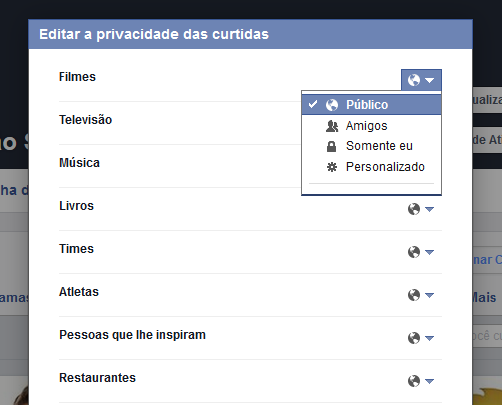
Task: Select the Público menu entry
Action: [371, 105]
